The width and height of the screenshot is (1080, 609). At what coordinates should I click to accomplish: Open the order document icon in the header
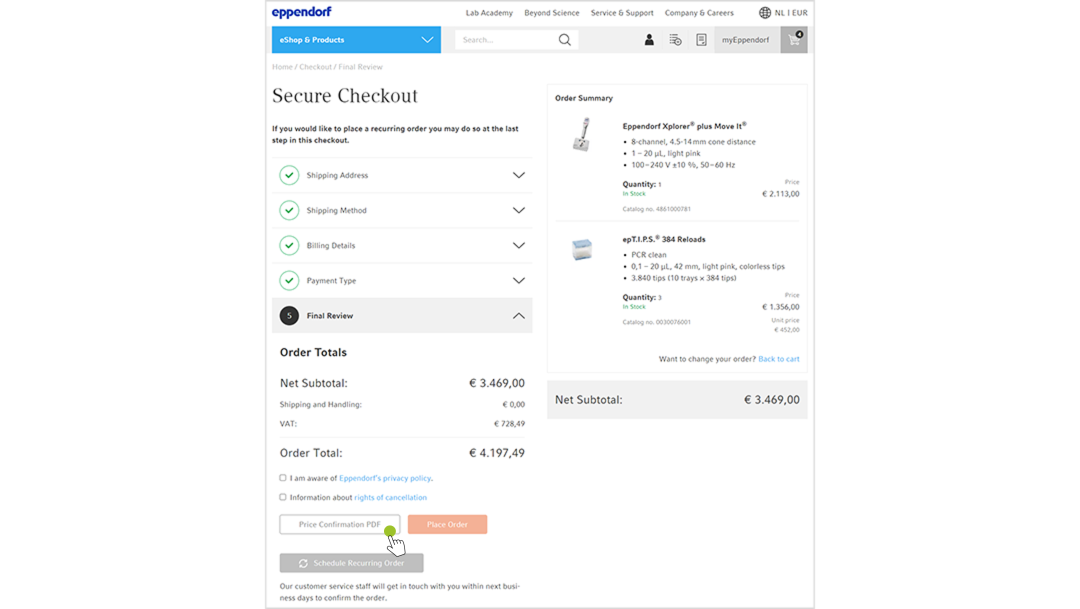[x=701, y=40]
